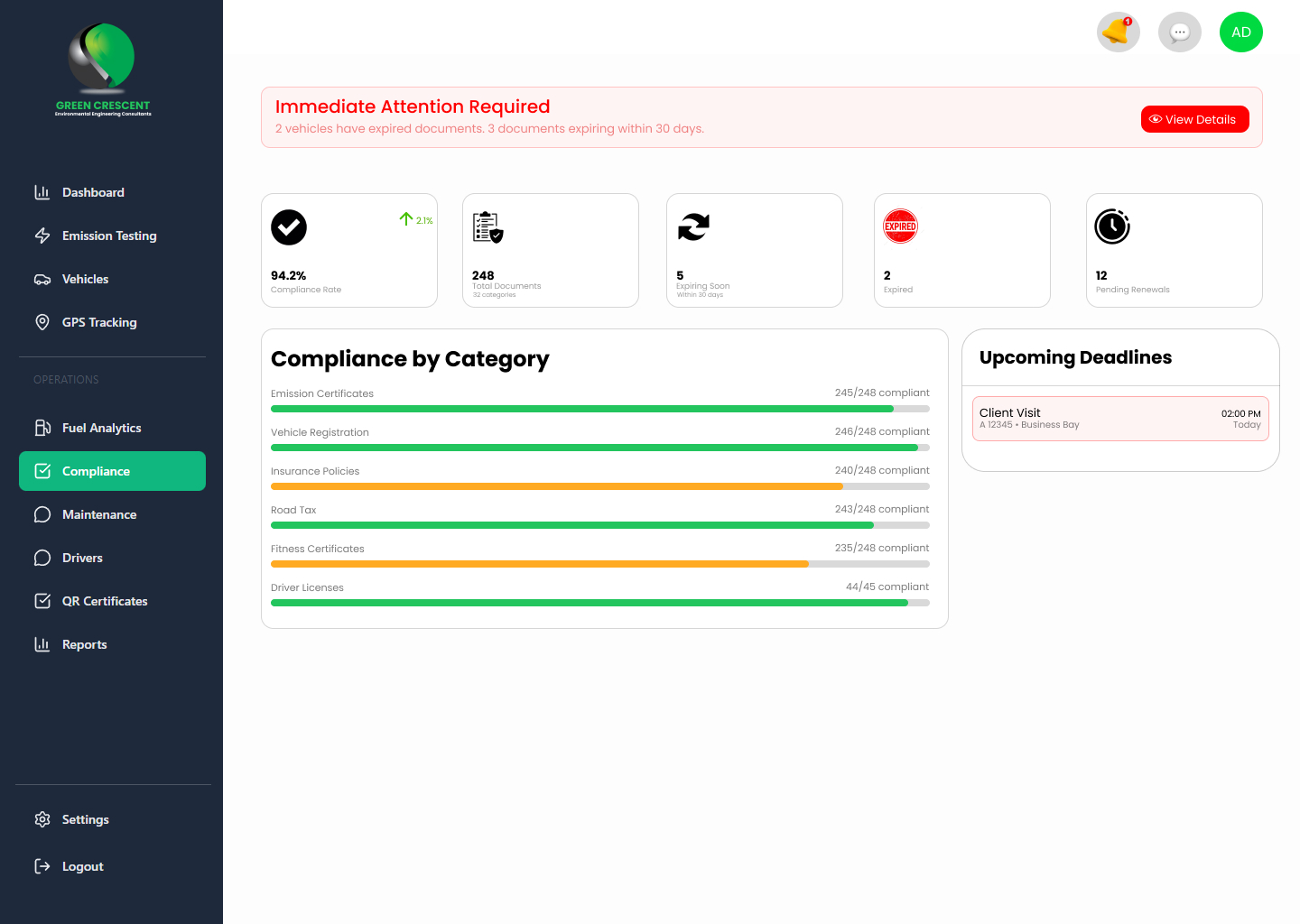Open GPS Tracking location pin icon

click(42, 322)
